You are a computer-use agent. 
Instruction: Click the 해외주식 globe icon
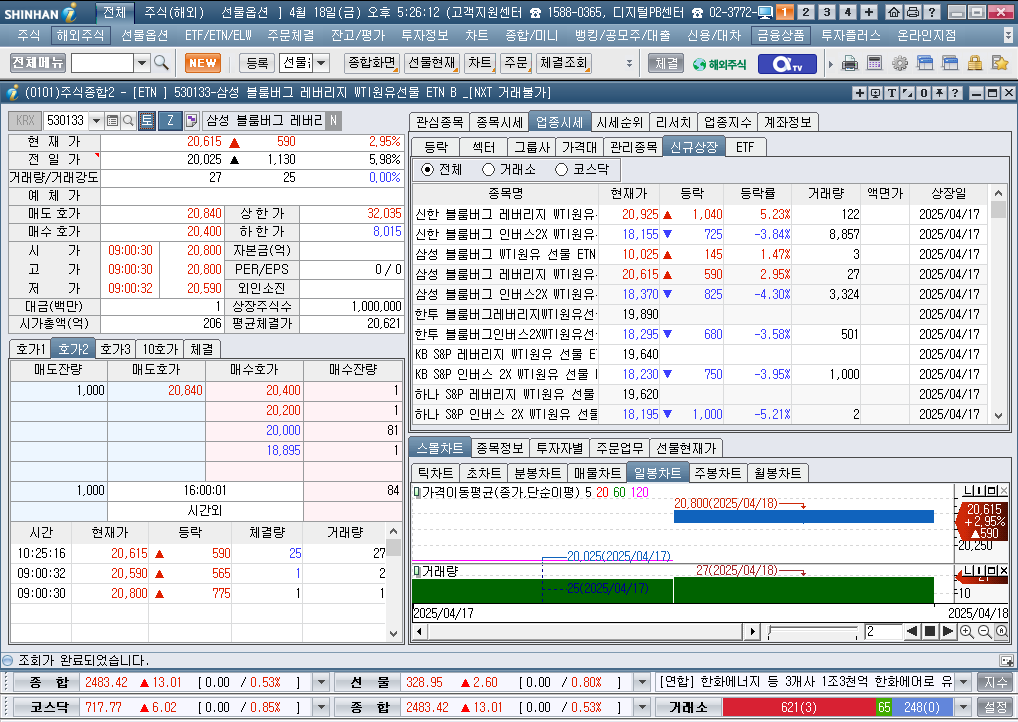pos(719,64)
